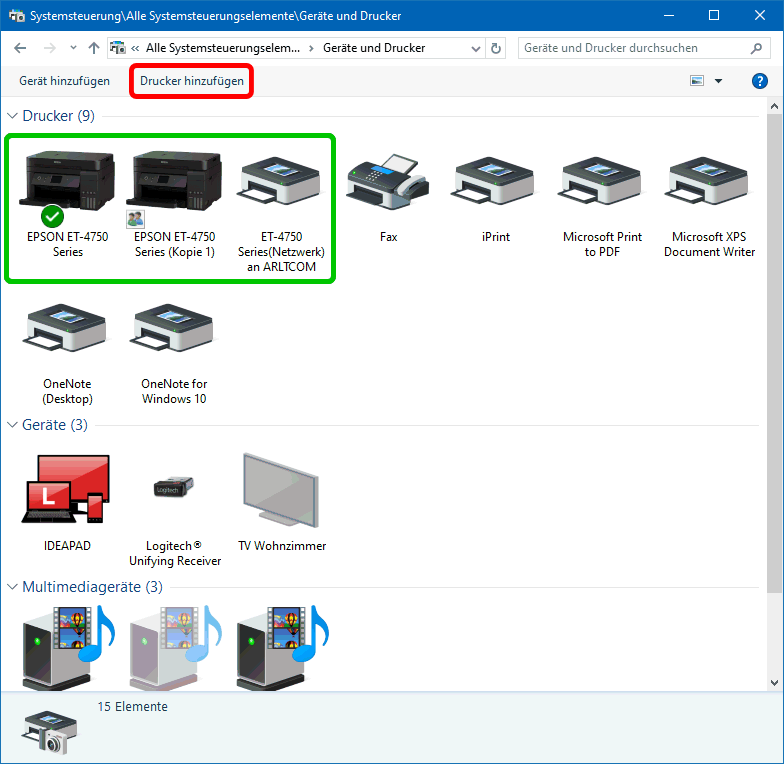Click Gerät hinzufügen in the toolbar
This screenshot has width=784, height=764.
point(65,81)
